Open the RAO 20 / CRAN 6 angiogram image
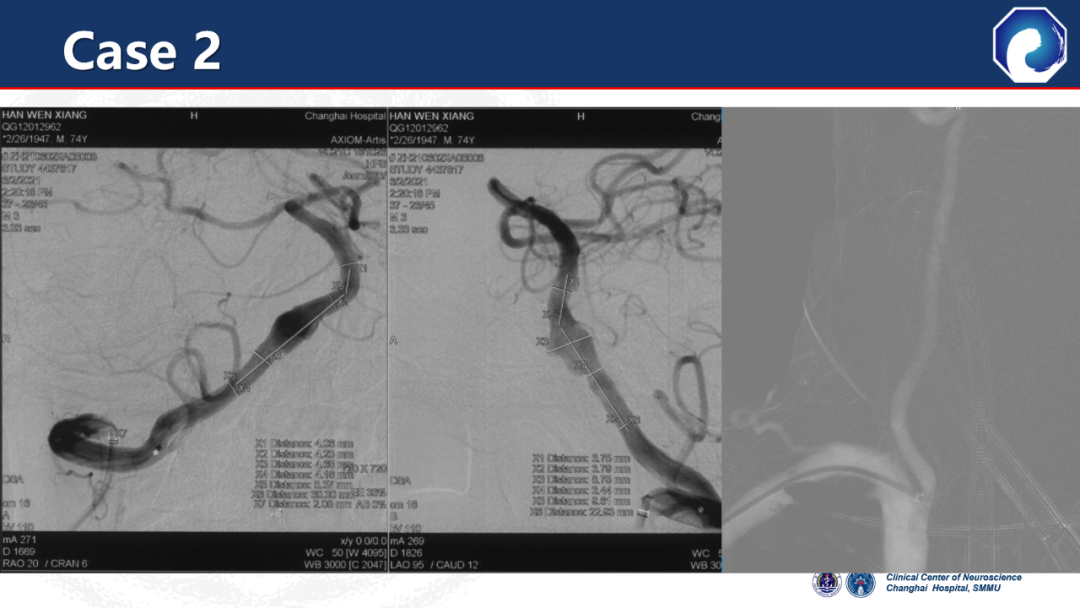The image size is (1080, 608). point(194,339)
